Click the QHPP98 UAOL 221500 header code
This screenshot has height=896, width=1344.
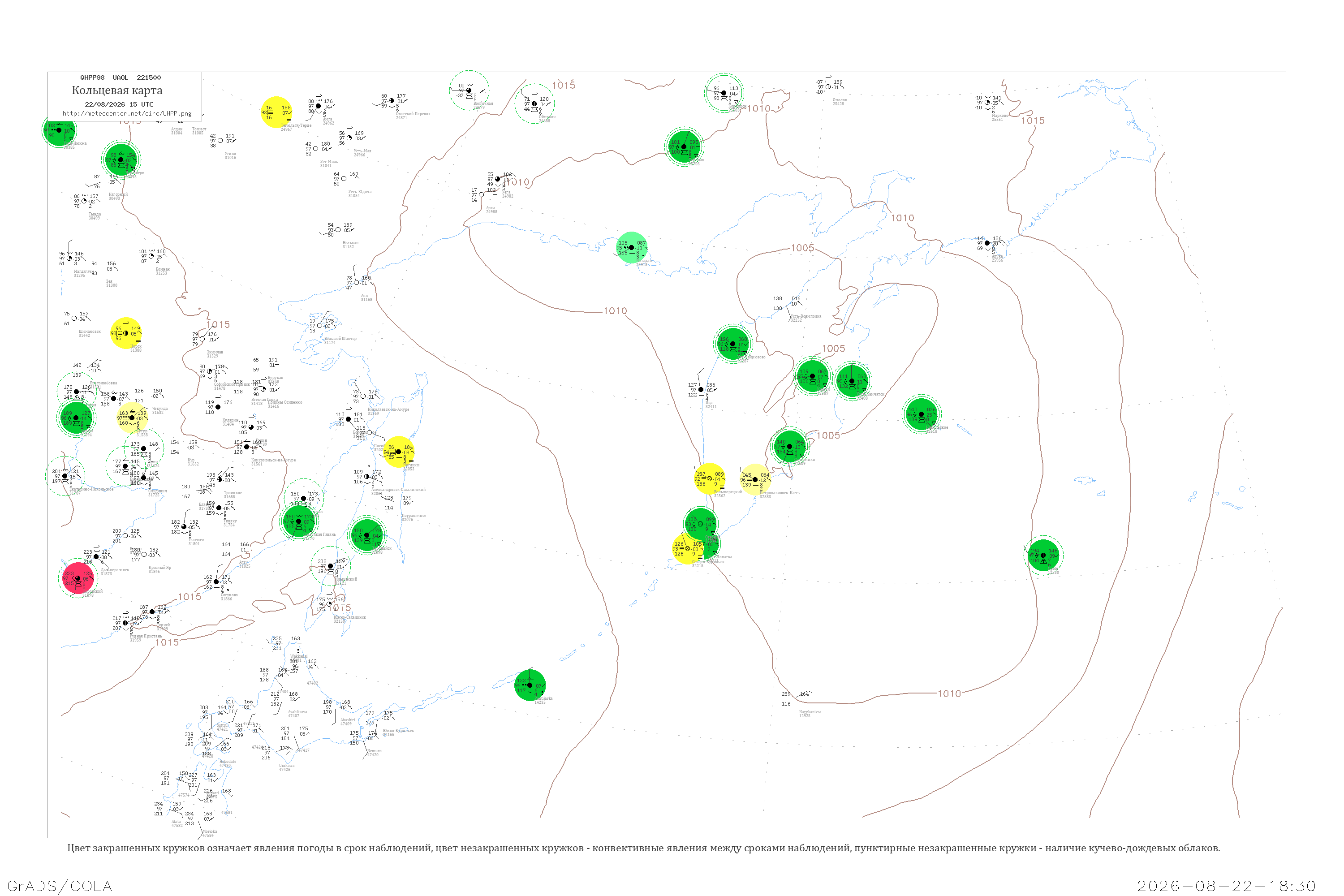[121, 78]
